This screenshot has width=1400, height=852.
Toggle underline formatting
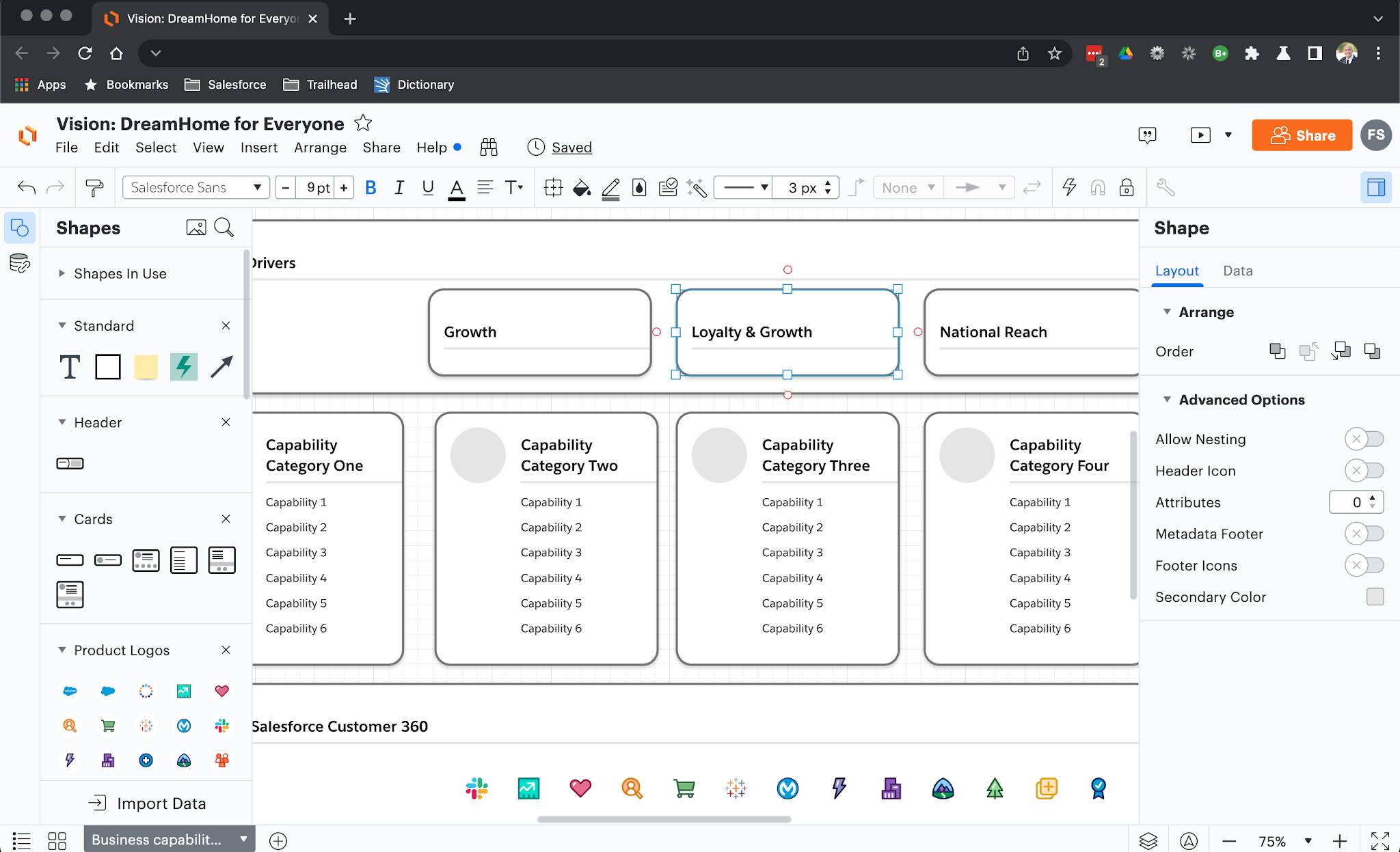428,188
